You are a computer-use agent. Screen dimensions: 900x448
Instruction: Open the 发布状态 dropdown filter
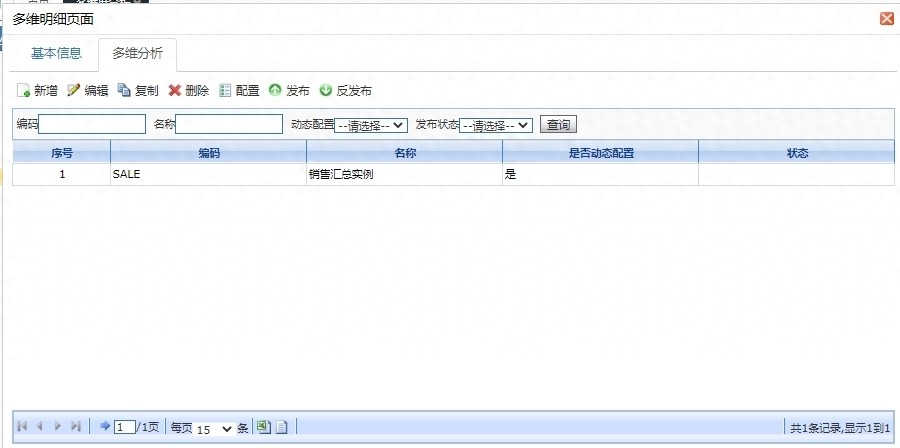pos(496,125)
